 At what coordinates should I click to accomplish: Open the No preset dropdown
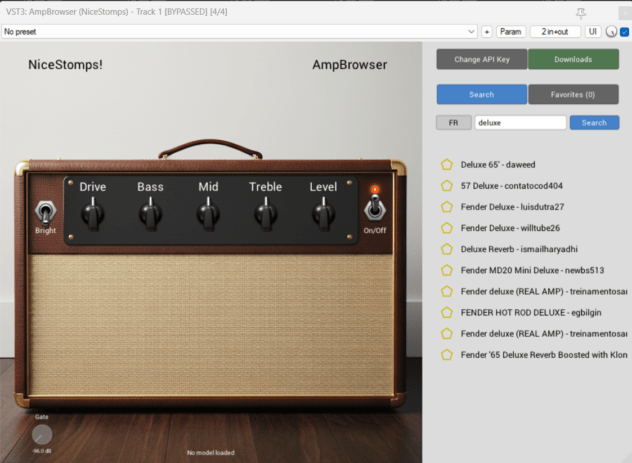(240, 32)
